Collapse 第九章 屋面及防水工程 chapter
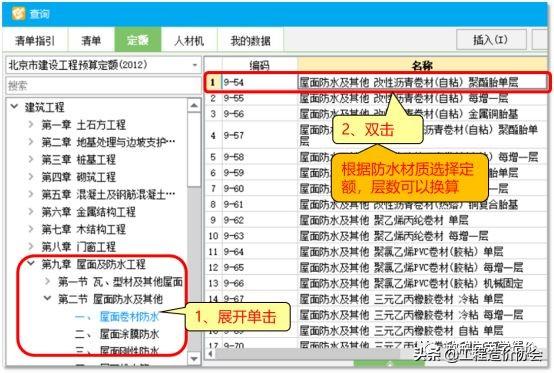 [x=31, y=263]
